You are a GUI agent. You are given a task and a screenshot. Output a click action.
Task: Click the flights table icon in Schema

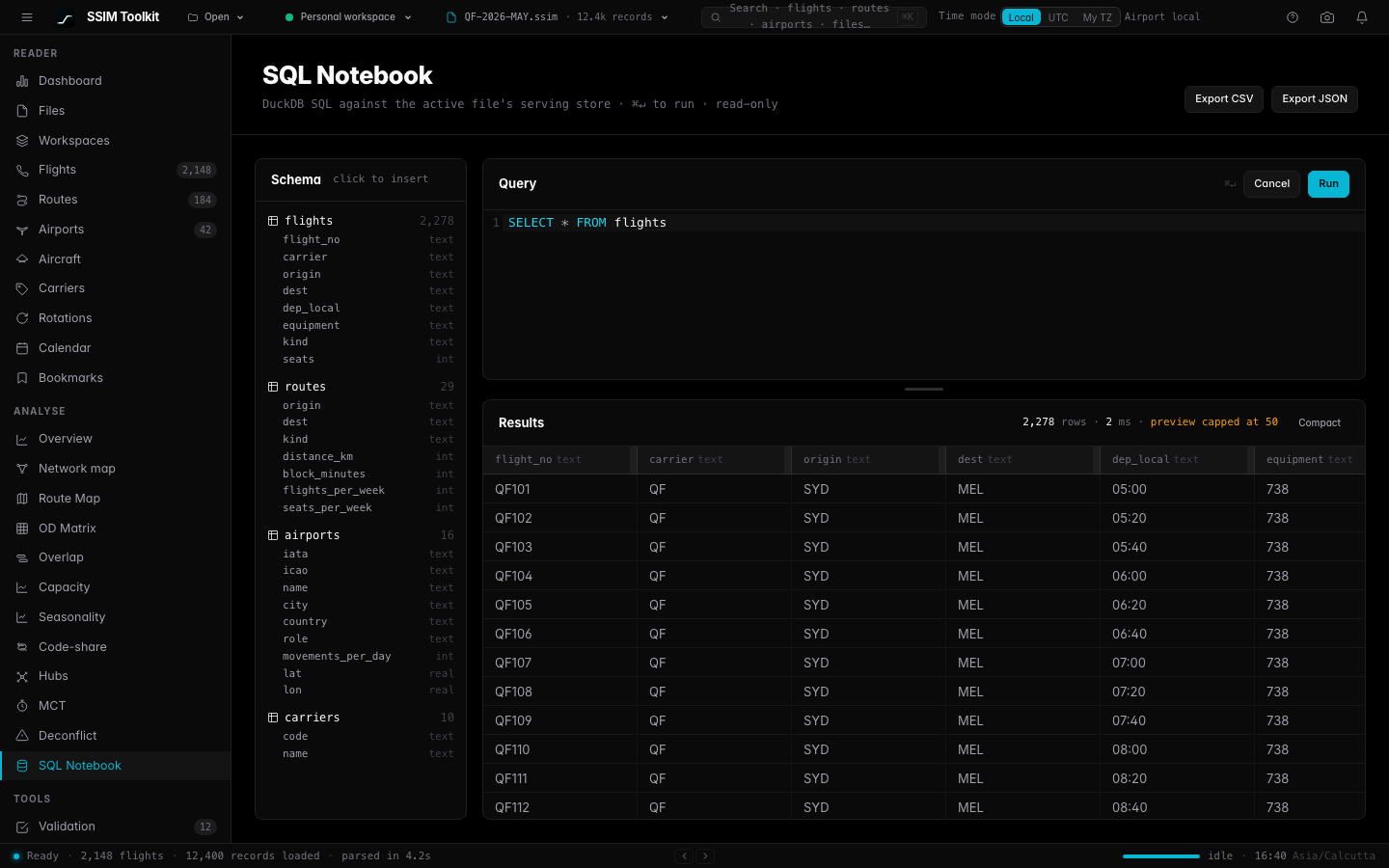(273, 221)
